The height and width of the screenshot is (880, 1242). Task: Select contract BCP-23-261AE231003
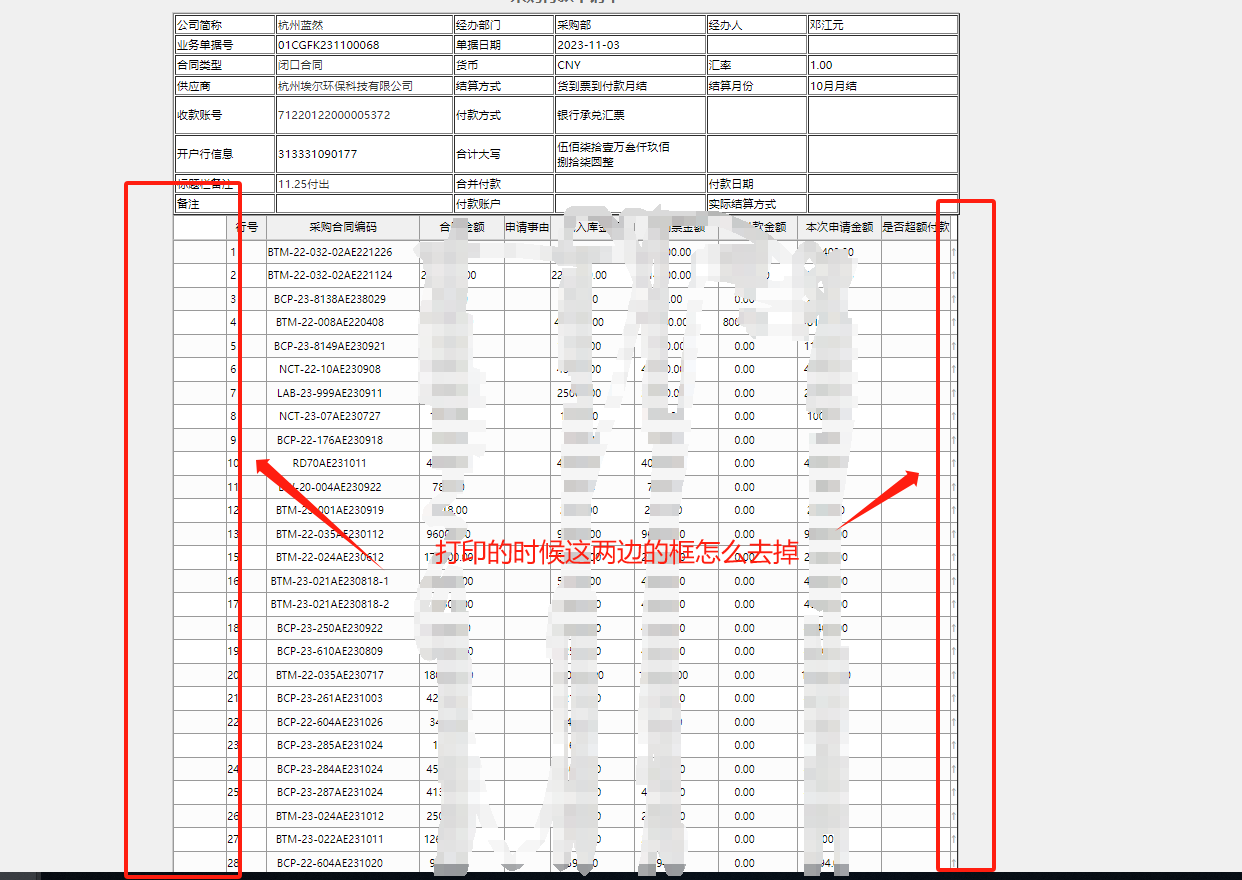(330, 698)
